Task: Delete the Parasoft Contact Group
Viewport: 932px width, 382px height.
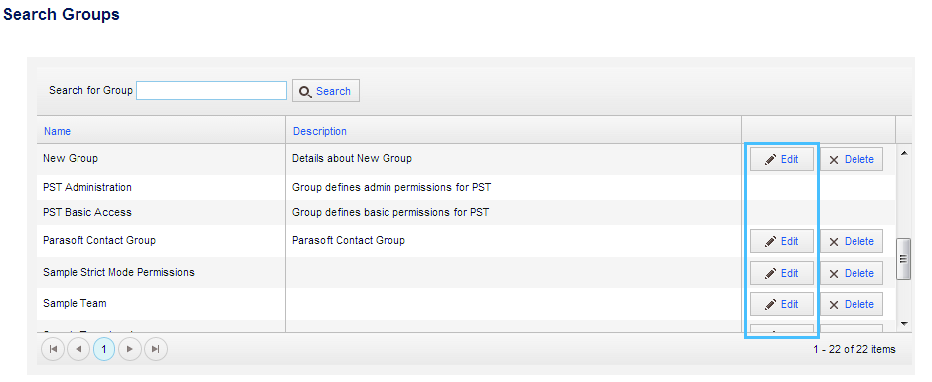Action: [x=851, y=241]
